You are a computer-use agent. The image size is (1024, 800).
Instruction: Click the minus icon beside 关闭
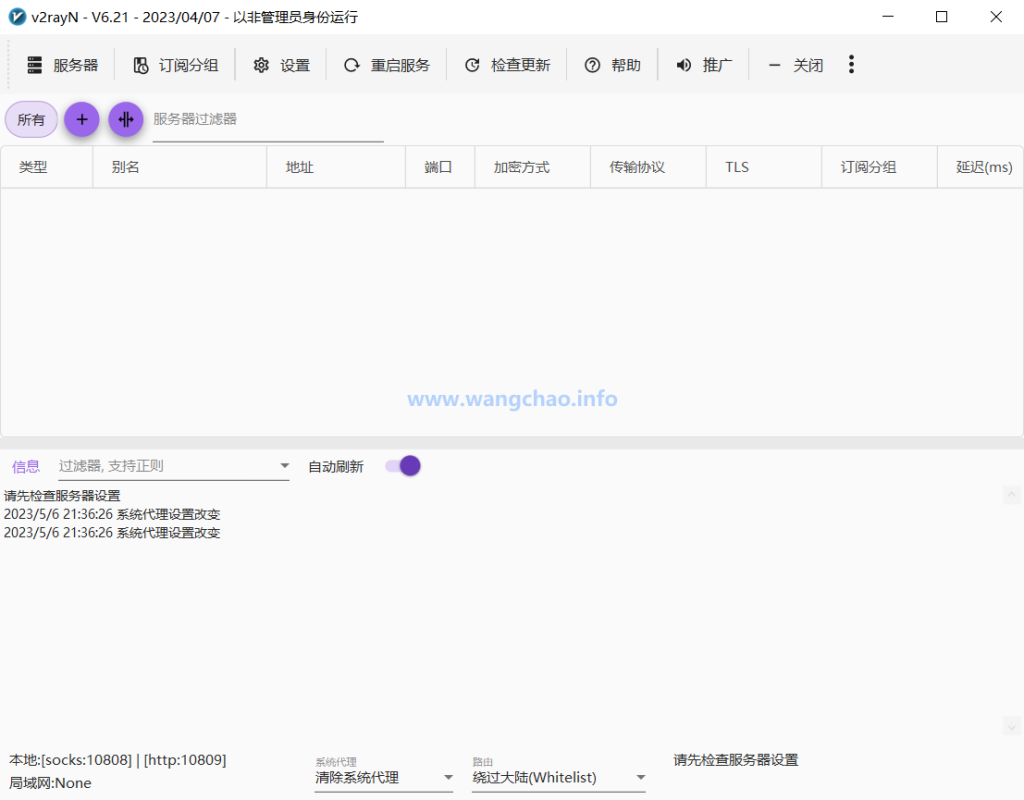point(775,65)
